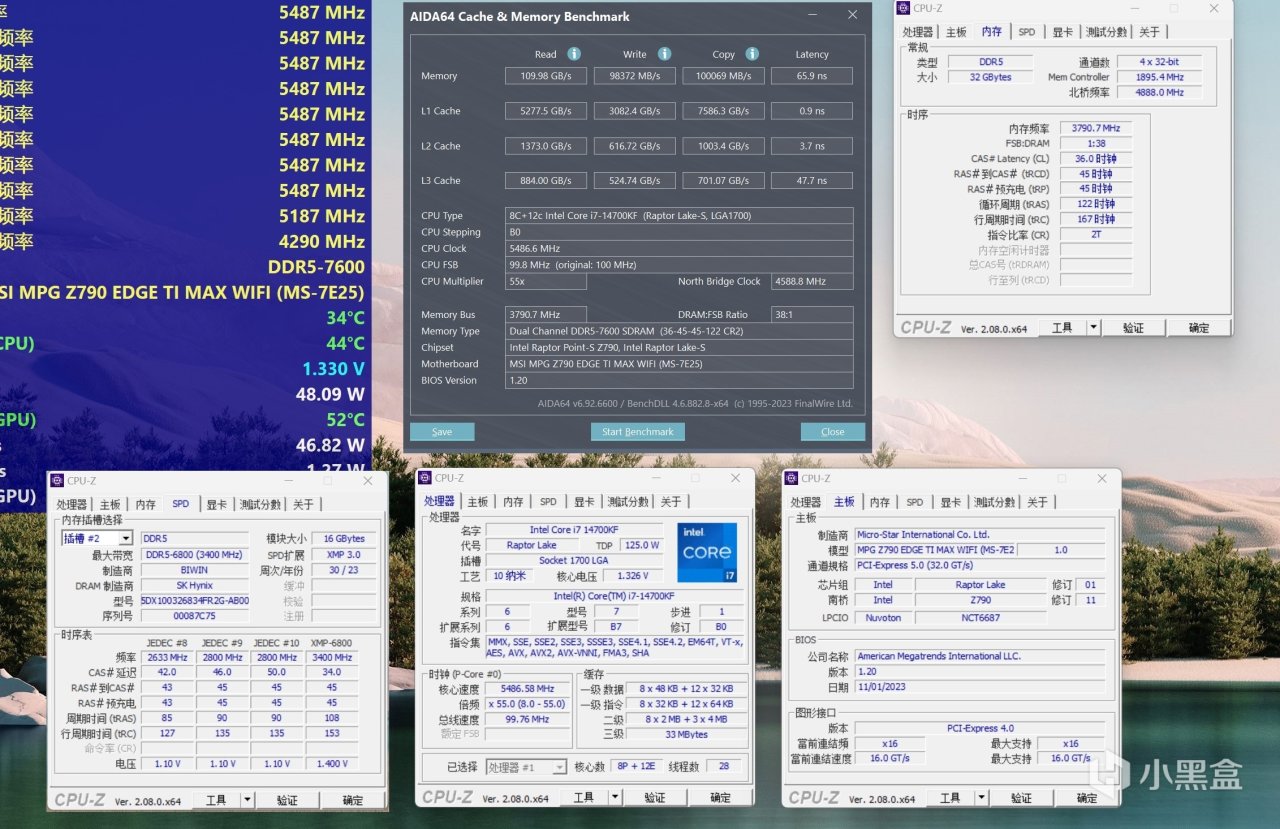Click the info icon beside Read column
This screenshot has width=1280, height=829.
pyautogui.click(x=574, y=54)
